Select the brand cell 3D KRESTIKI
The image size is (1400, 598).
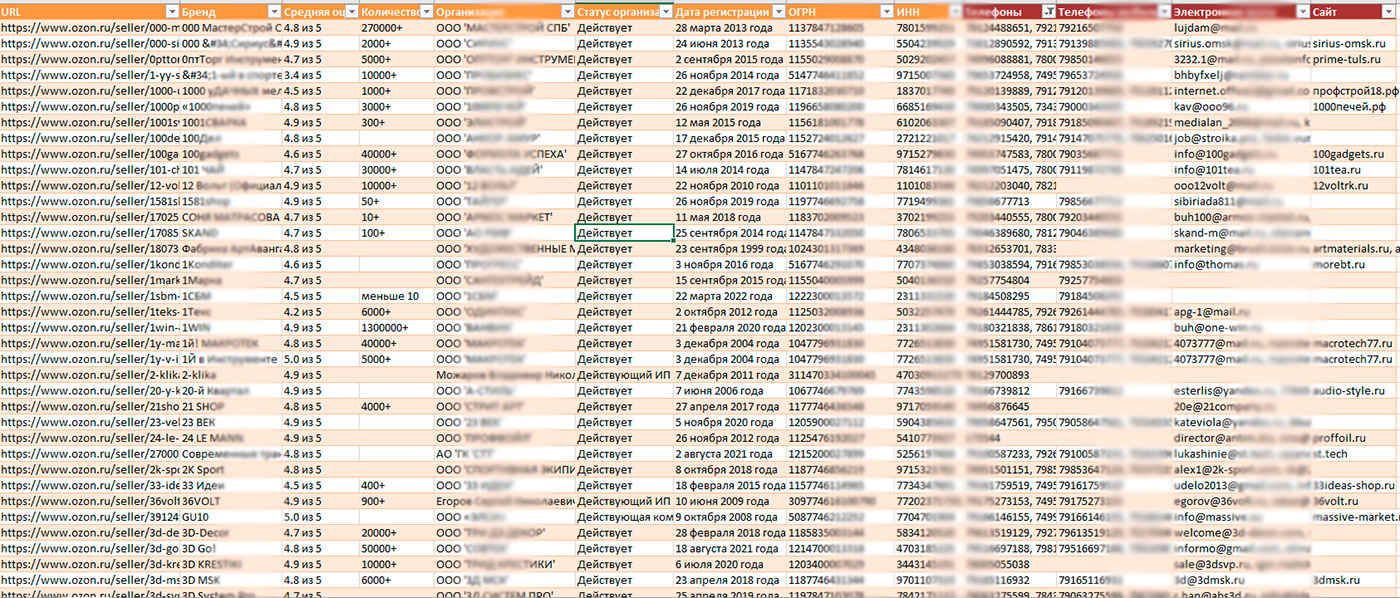point(231,563)
